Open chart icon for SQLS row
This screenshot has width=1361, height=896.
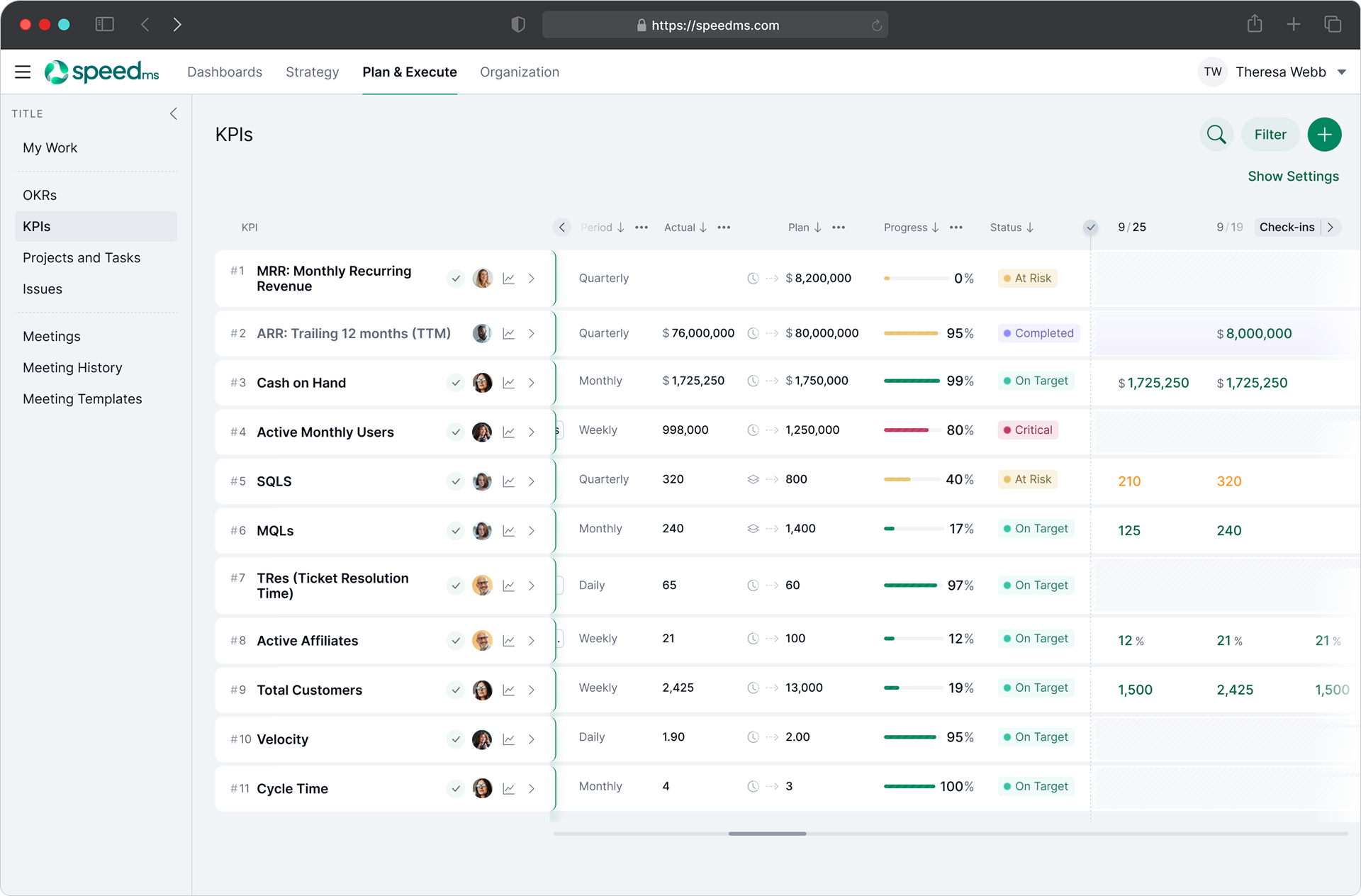[x=508, y=481]
